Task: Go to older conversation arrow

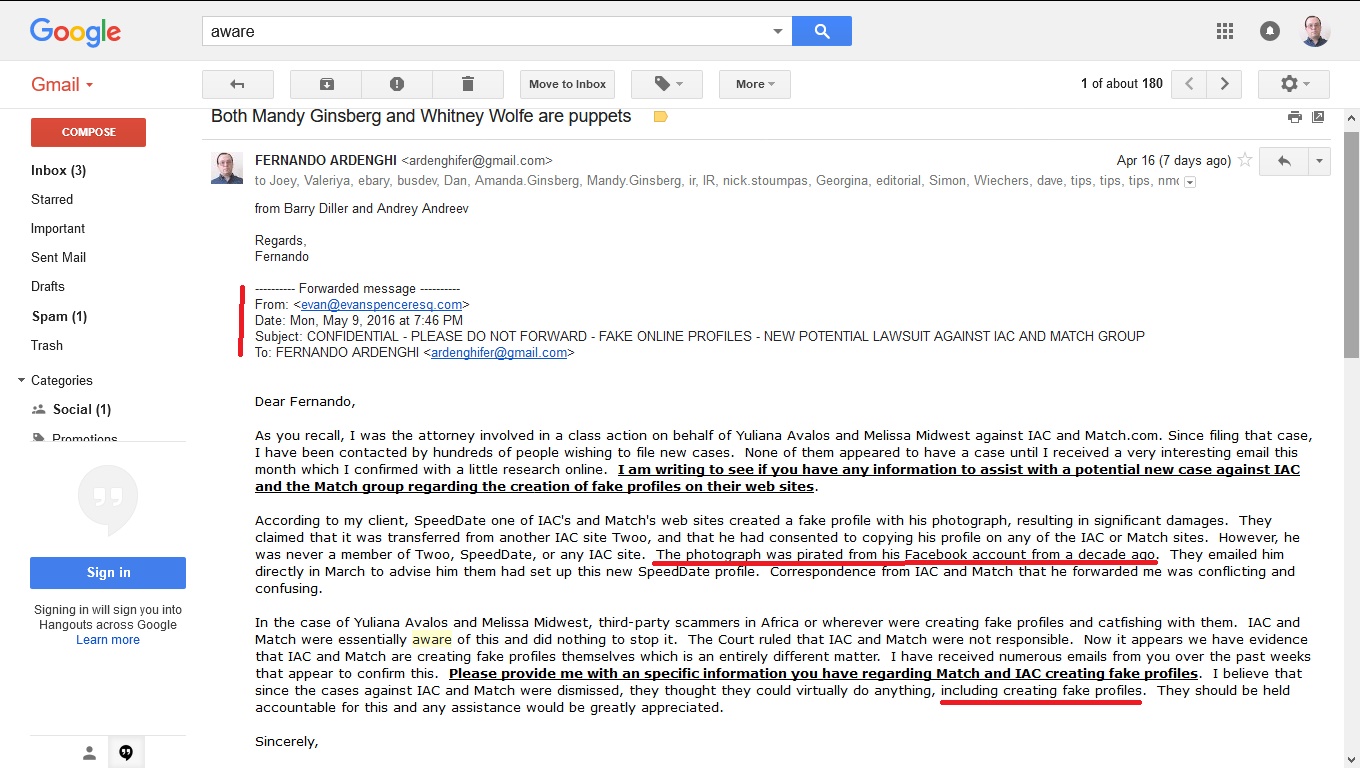Action: (x=1224, y=84)
